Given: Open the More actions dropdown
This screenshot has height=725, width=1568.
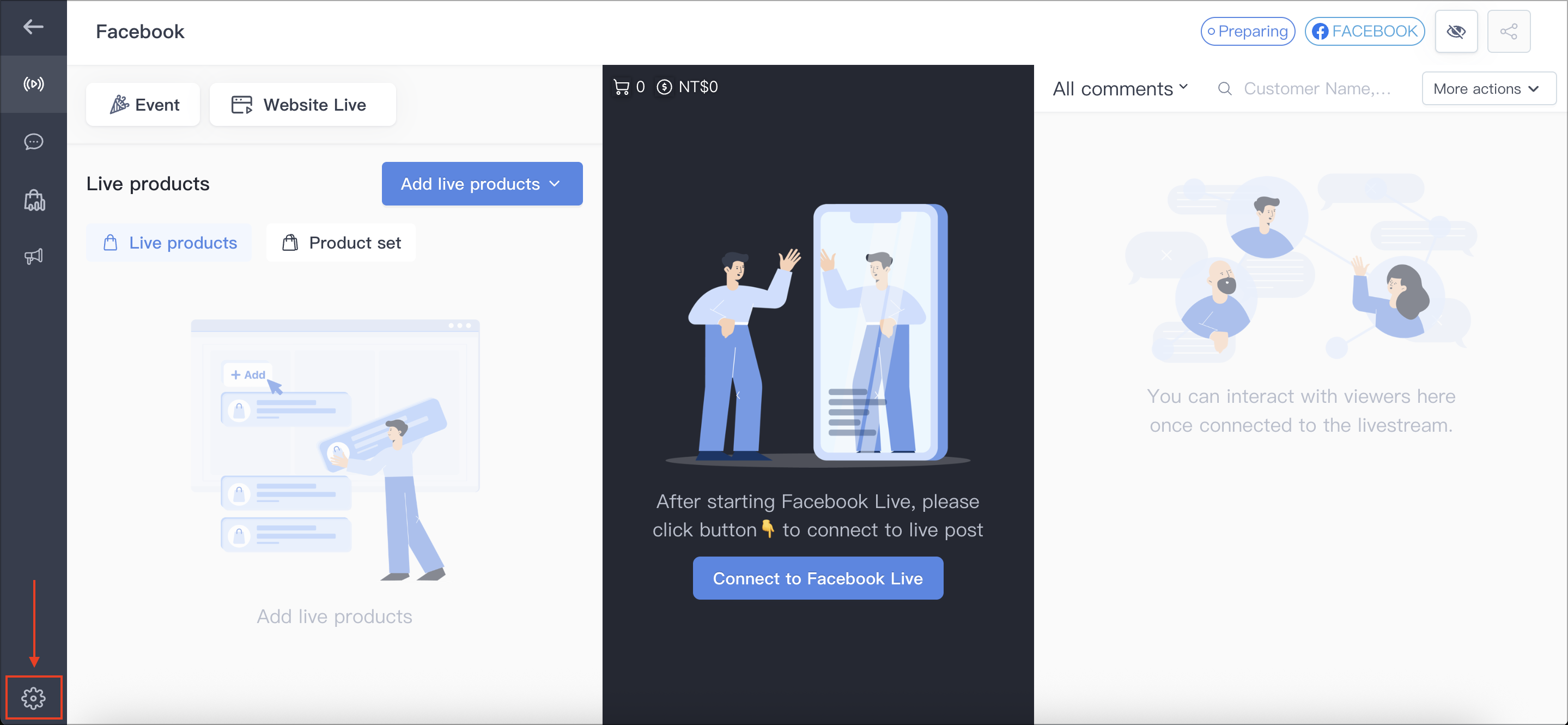Looking at the screenshot, I should point(1488,89).
